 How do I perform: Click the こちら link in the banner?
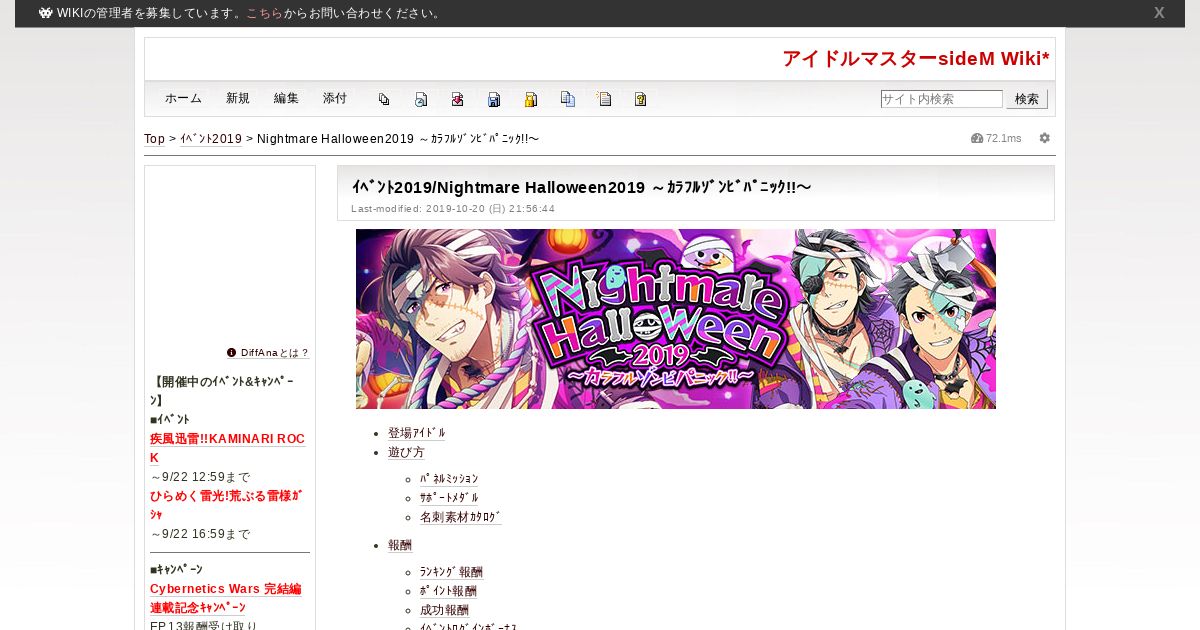[264, 13]
